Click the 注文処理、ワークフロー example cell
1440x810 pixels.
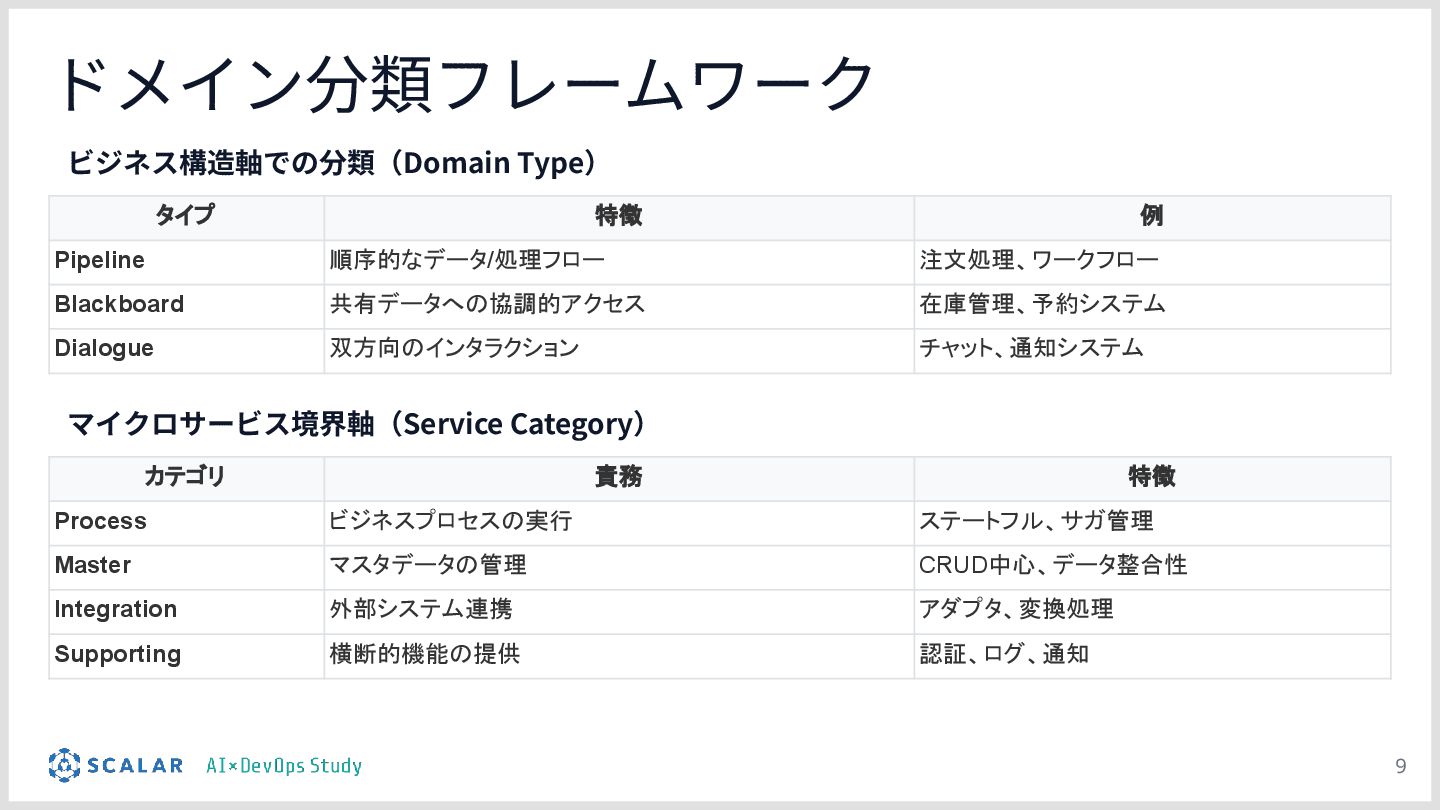point(1152,261)
